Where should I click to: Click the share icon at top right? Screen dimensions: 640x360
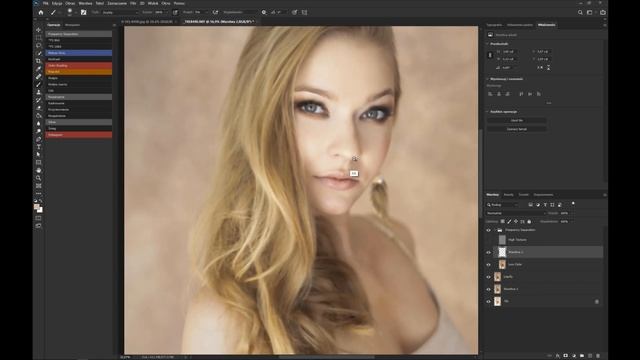coord(603,12)
